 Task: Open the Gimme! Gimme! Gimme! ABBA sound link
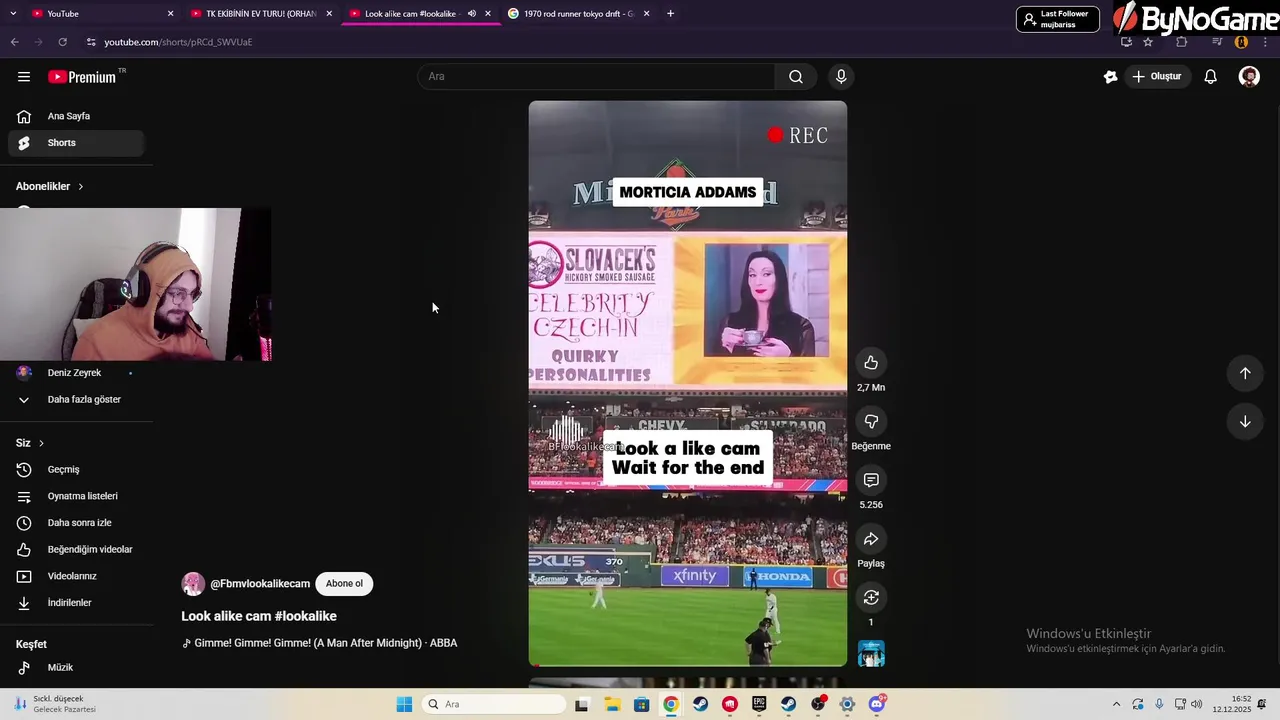[x=320, y=643]
